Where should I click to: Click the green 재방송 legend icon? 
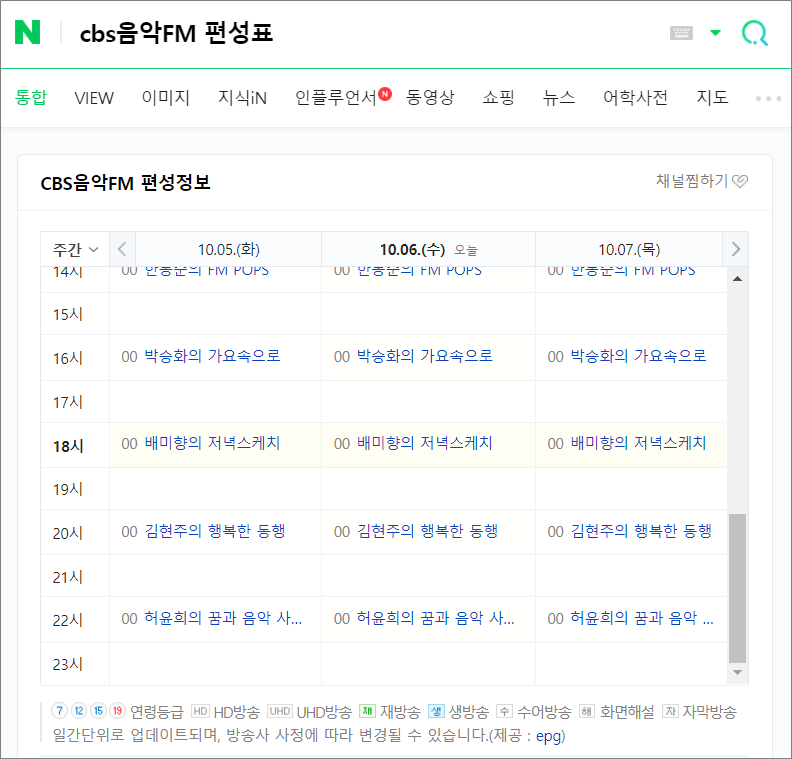click(x=367, y=711)
